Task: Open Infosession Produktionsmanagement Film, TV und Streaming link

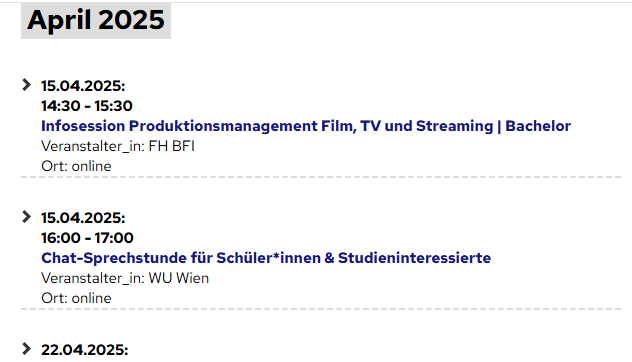Action: coord(306,126)
